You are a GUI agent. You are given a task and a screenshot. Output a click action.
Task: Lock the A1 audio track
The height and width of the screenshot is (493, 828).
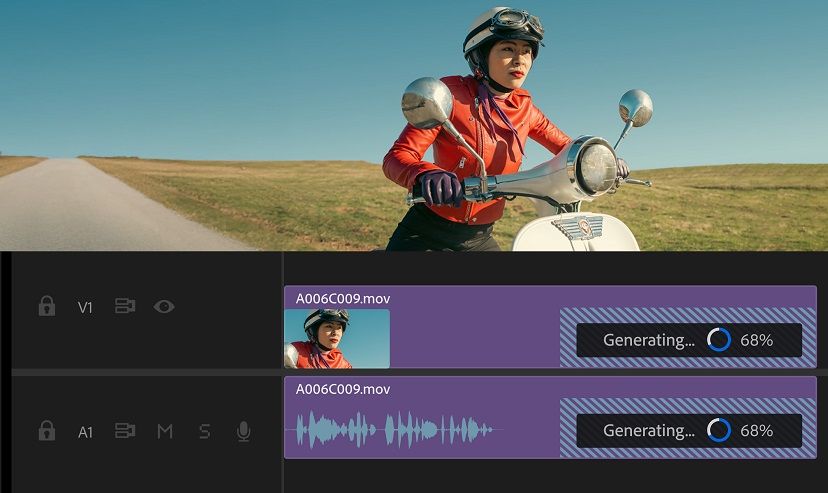pos(47,431)
